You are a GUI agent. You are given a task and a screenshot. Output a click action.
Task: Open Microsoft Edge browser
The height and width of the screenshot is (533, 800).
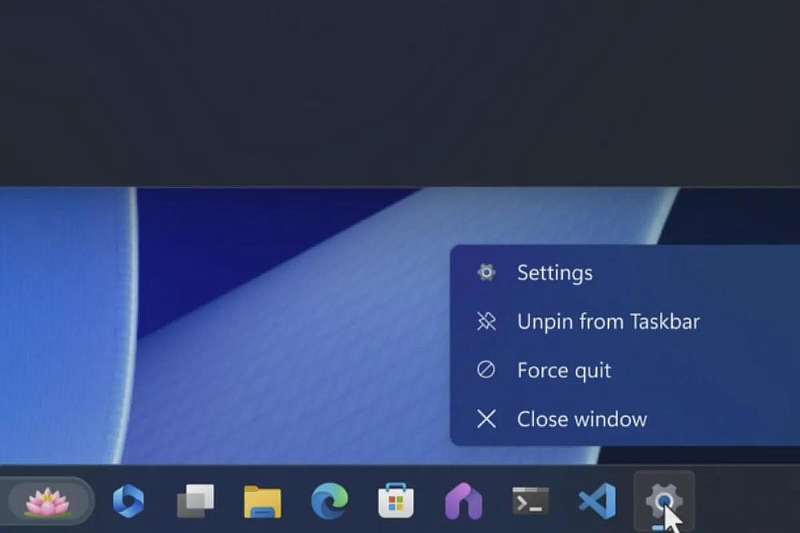coord(329,501)
